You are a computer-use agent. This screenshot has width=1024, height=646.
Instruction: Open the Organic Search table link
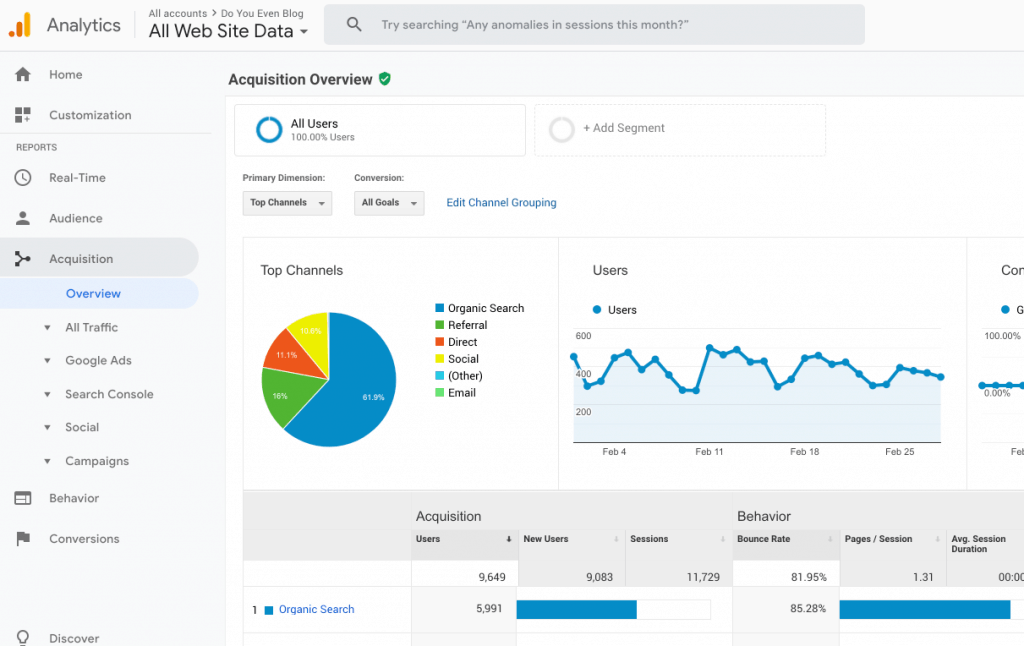coord(317,609)
